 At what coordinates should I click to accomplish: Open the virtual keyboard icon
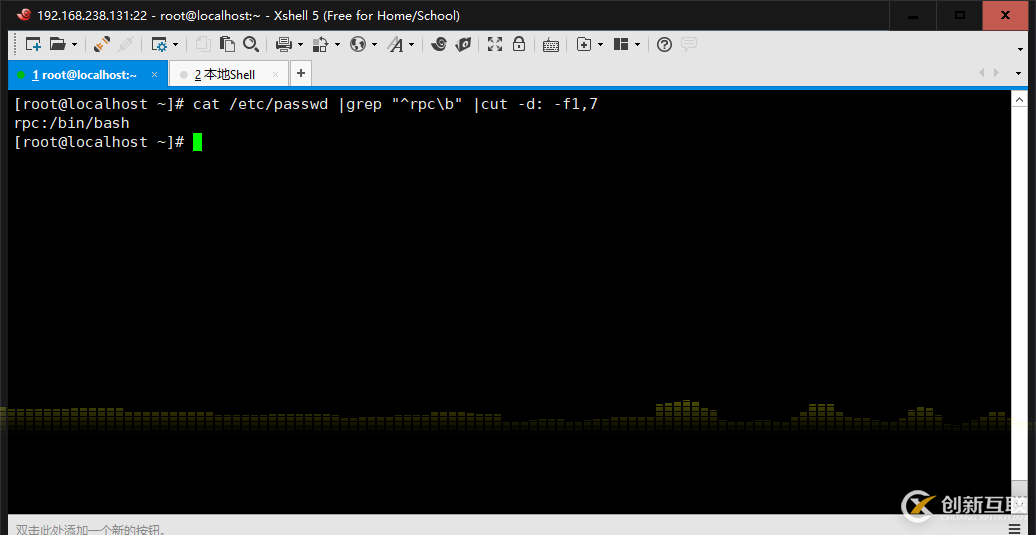(x=551, y=45)
